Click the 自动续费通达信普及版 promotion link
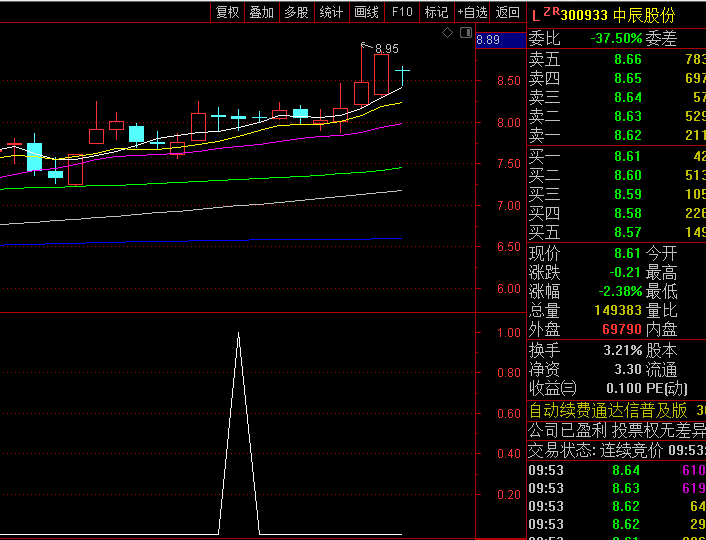The height and width of the screenshot is (540, 706). (x=608, y=410)
